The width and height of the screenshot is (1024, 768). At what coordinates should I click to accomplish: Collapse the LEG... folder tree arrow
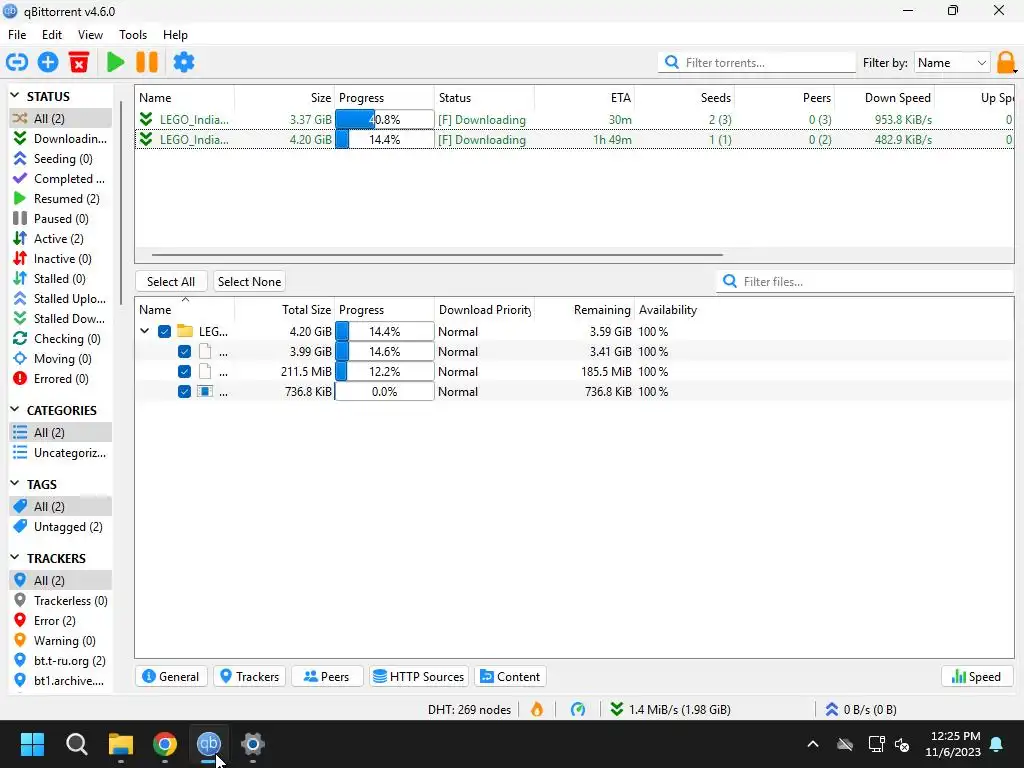[145, 332]
